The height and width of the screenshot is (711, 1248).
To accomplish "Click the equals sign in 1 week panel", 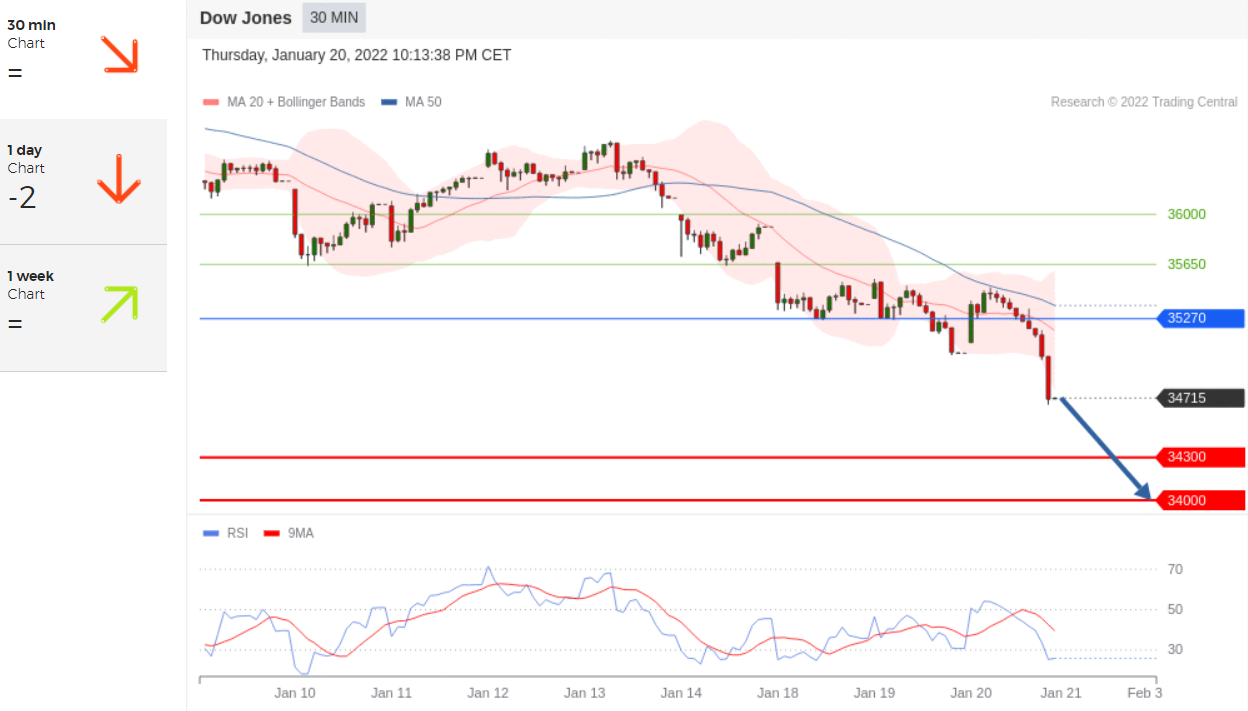I will click(14, 323).
